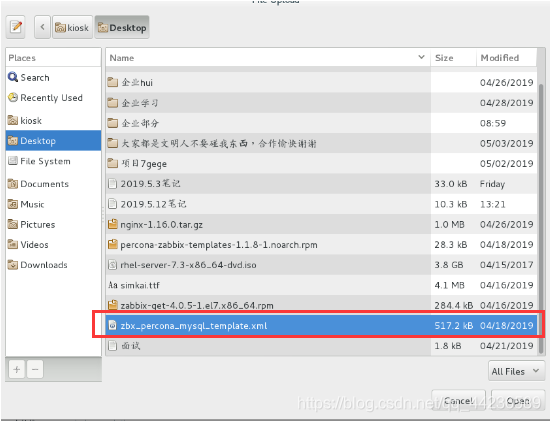551x422 pixels.
Task: Select the 2019.5.12笔记 file
Action: [x=321, y=204]
